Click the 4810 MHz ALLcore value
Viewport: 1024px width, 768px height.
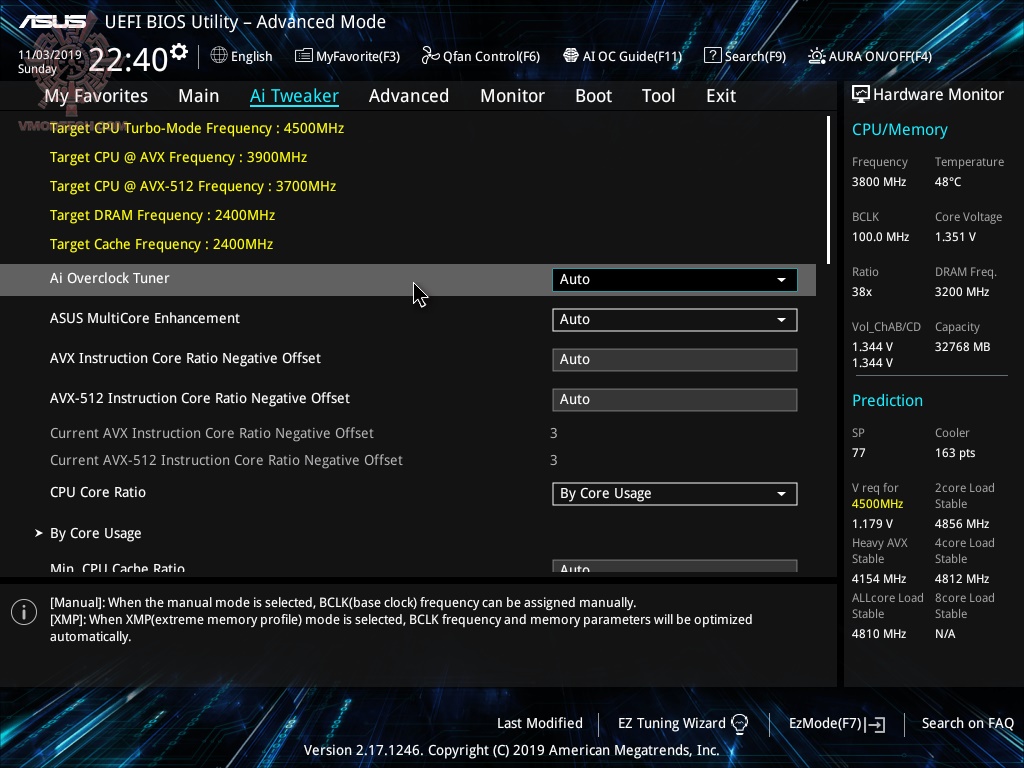tap(878, 633)
